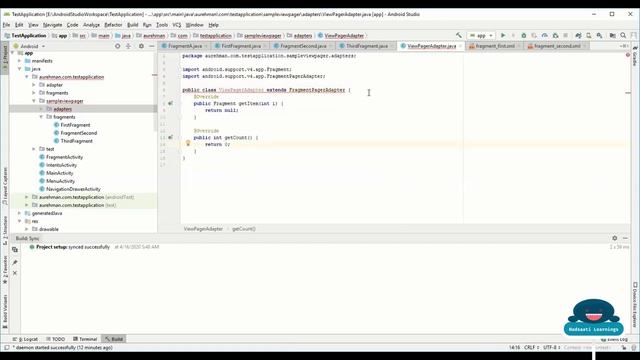The width and height of the screenshot is (640, 360).
Task: Switch to FirstFragment.java tab
Action: 240,46
